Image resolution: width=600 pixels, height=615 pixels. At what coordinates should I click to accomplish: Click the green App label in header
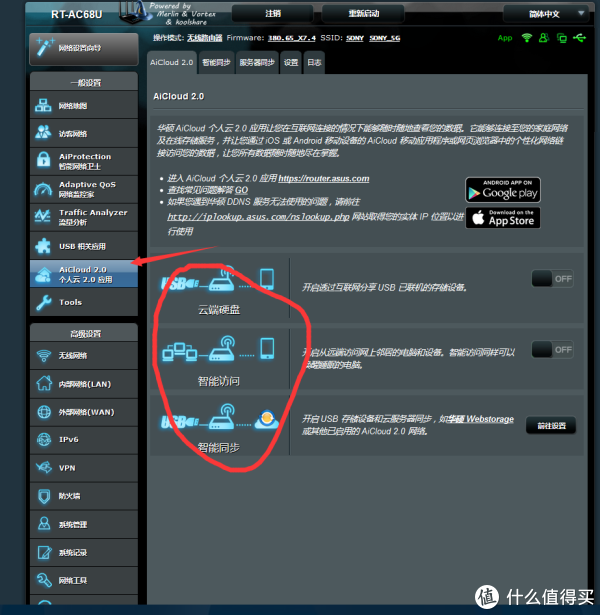click(505, 38)
